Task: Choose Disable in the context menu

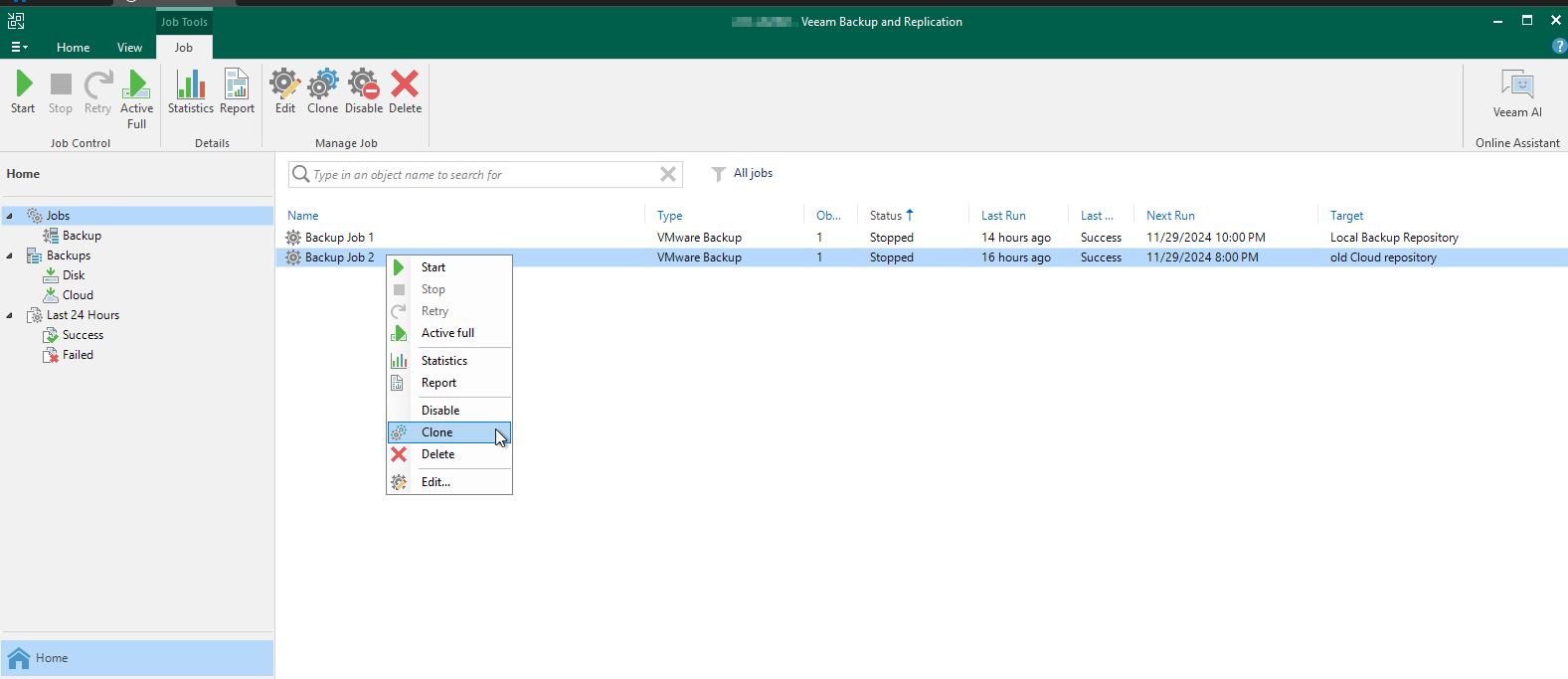Action: [449, 411]
